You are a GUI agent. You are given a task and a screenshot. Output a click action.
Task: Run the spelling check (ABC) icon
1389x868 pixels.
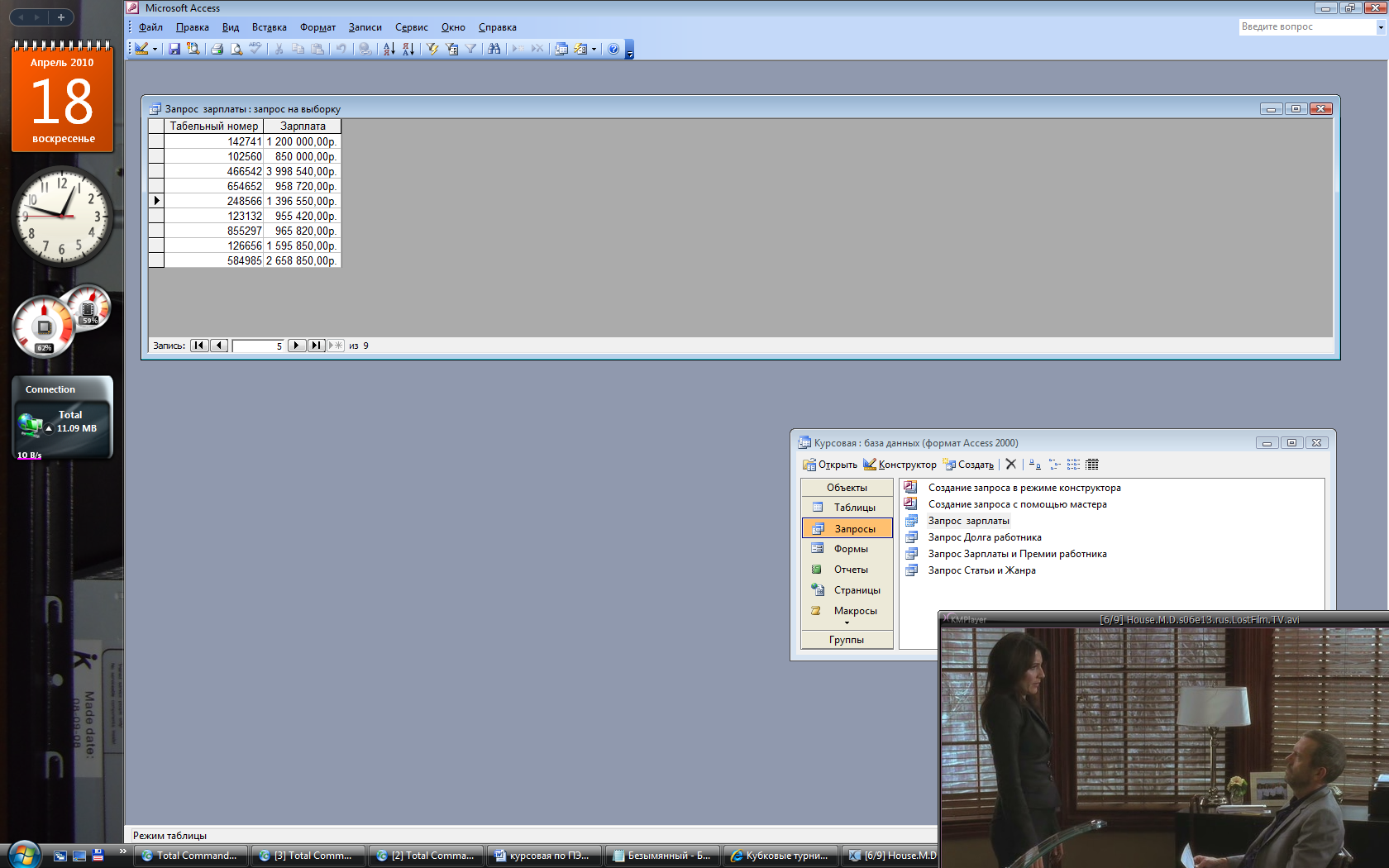(x=255, y=49)
